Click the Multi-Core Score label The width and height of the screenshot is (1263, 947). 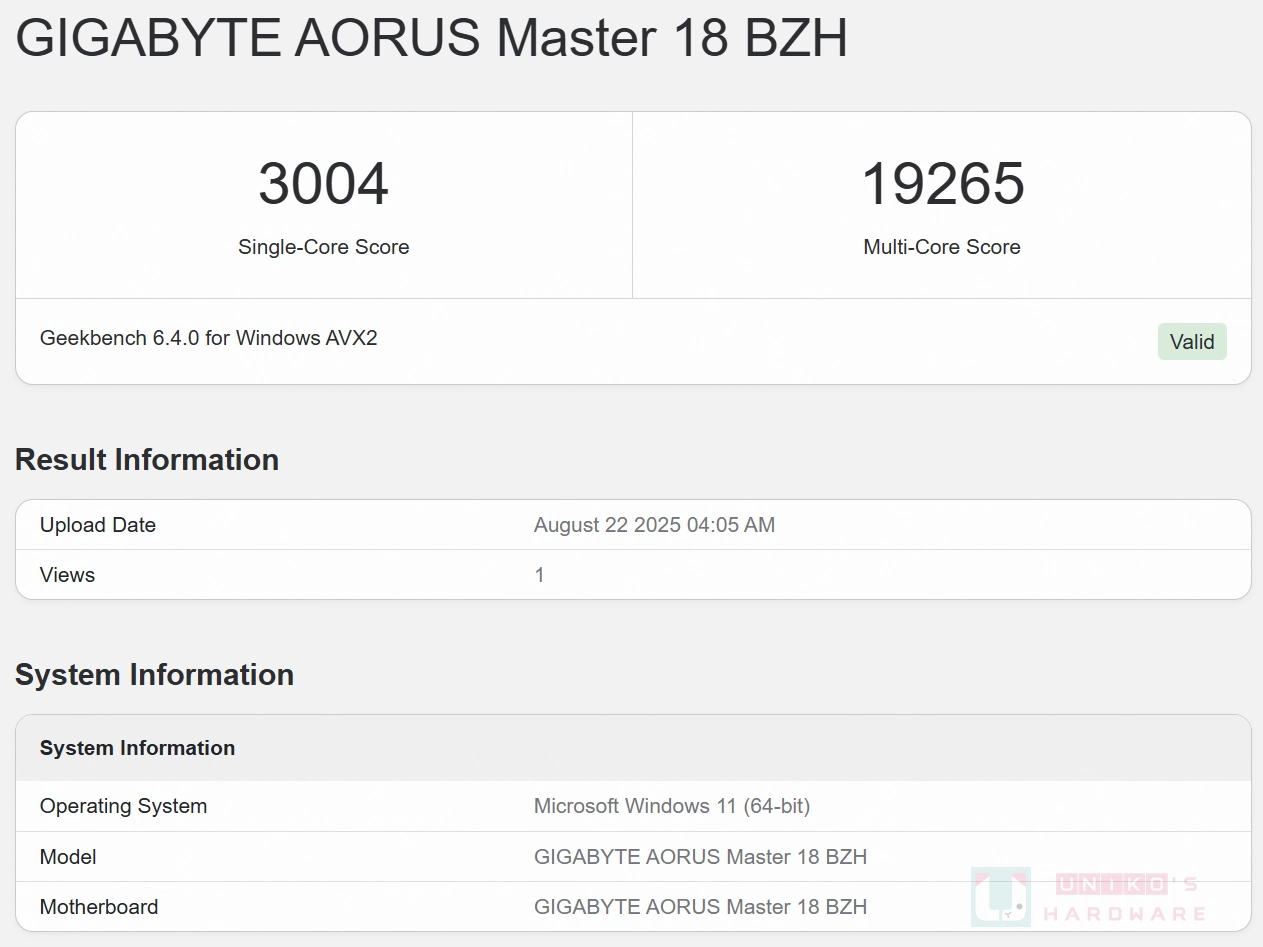point(942,247)
